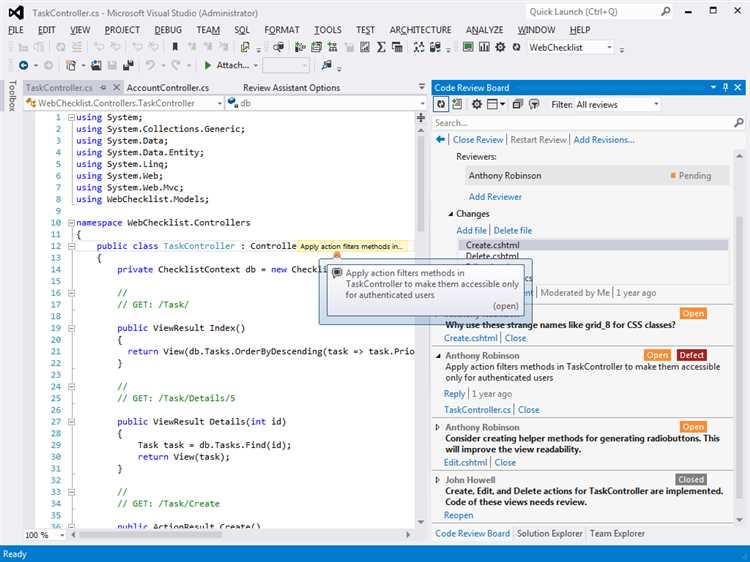
Task: Click the New Project toolbar icon
Action: [71, 65]
